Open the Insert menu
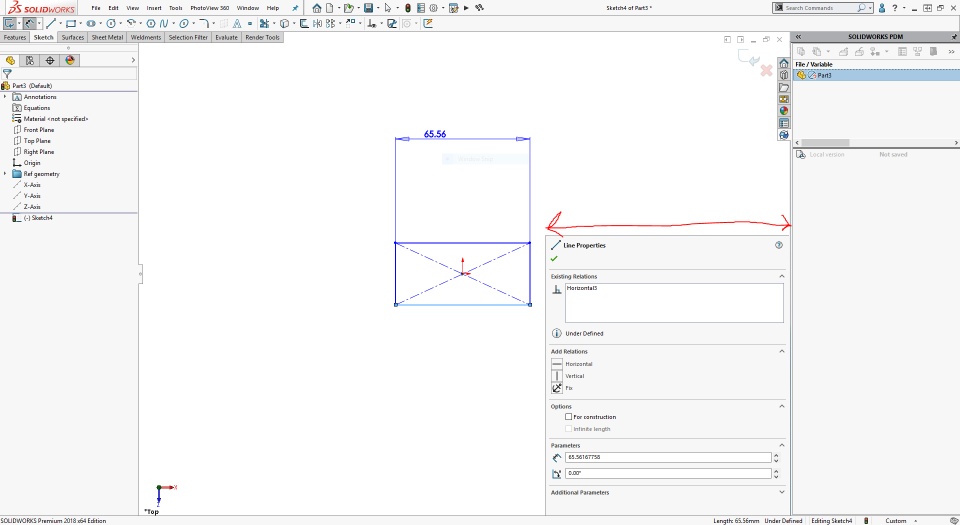 (x=154, y=8)
